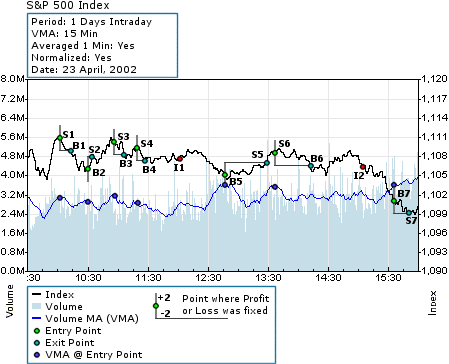The width and height of the screenshot is (449, 364).
Task: Click 'Volume MA (VMA)' legend label
Action: [92, 319]
